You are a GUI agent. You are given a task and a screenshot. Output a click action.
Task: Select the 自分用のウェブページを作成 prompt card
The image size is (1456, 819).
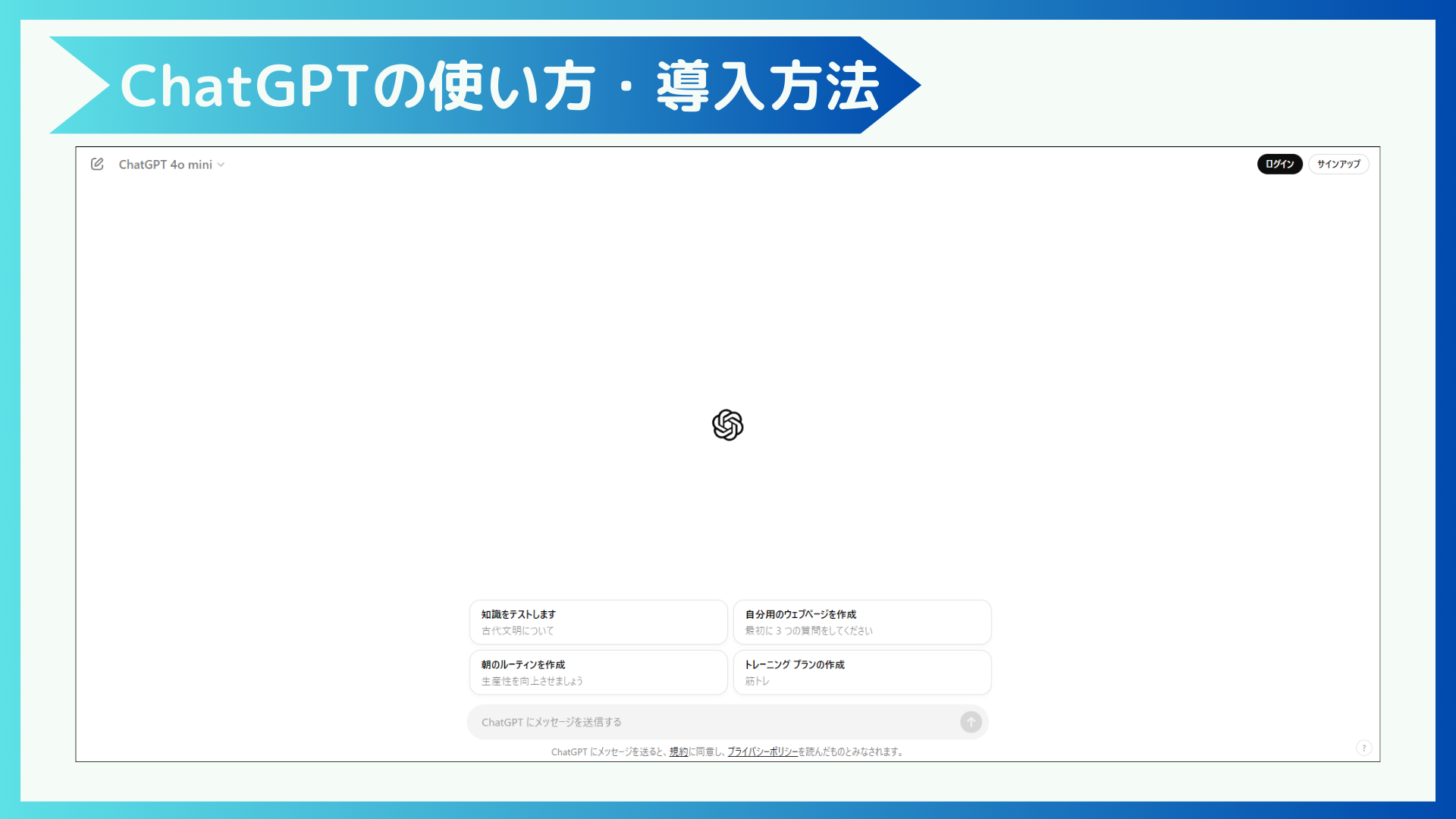tap(862, 622)
